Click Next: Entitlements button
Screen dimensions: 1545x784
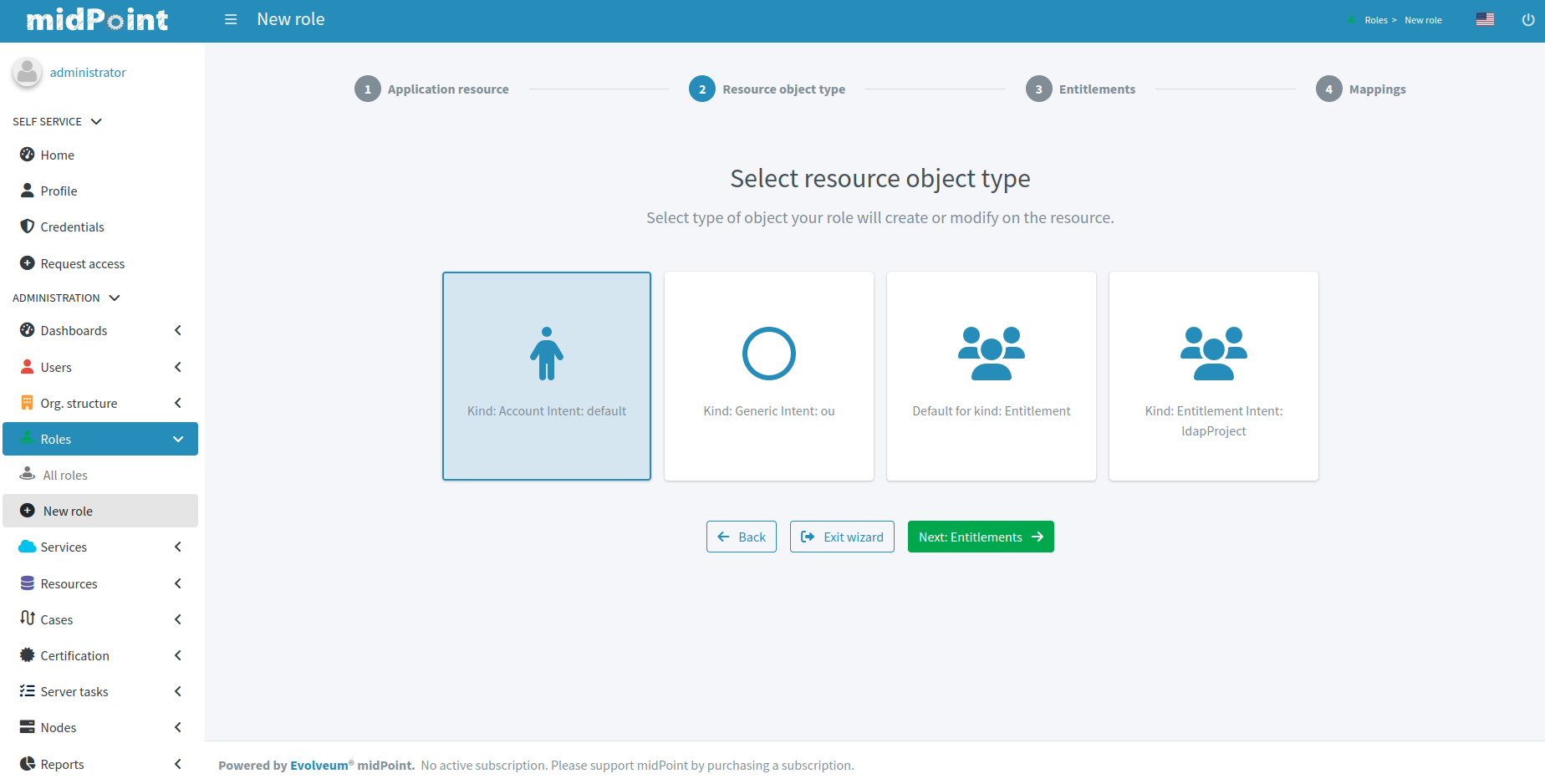(980, 537)
